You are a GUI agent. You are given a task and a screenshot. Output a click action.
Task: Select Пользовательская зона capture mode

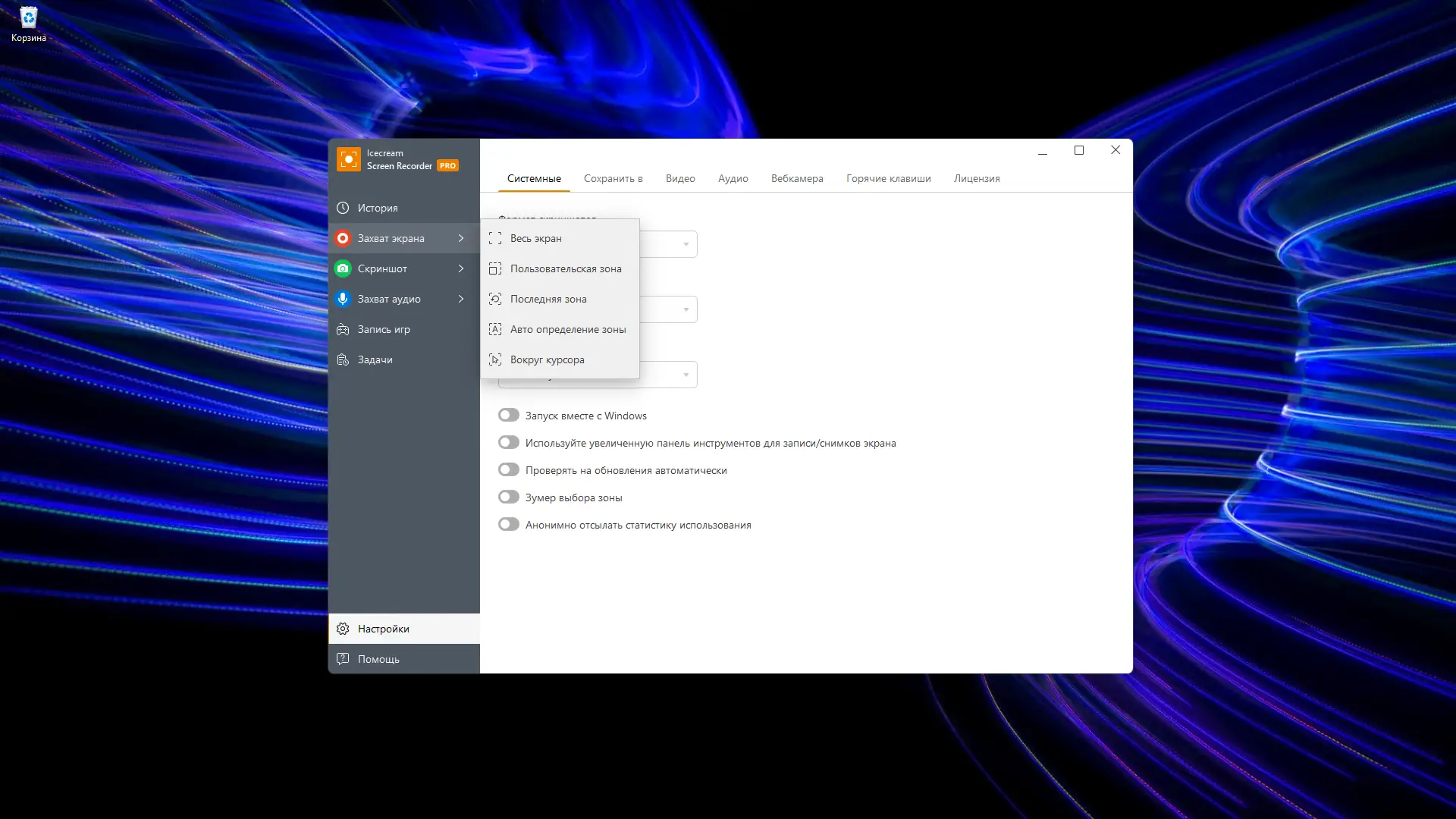click(566, 268)
